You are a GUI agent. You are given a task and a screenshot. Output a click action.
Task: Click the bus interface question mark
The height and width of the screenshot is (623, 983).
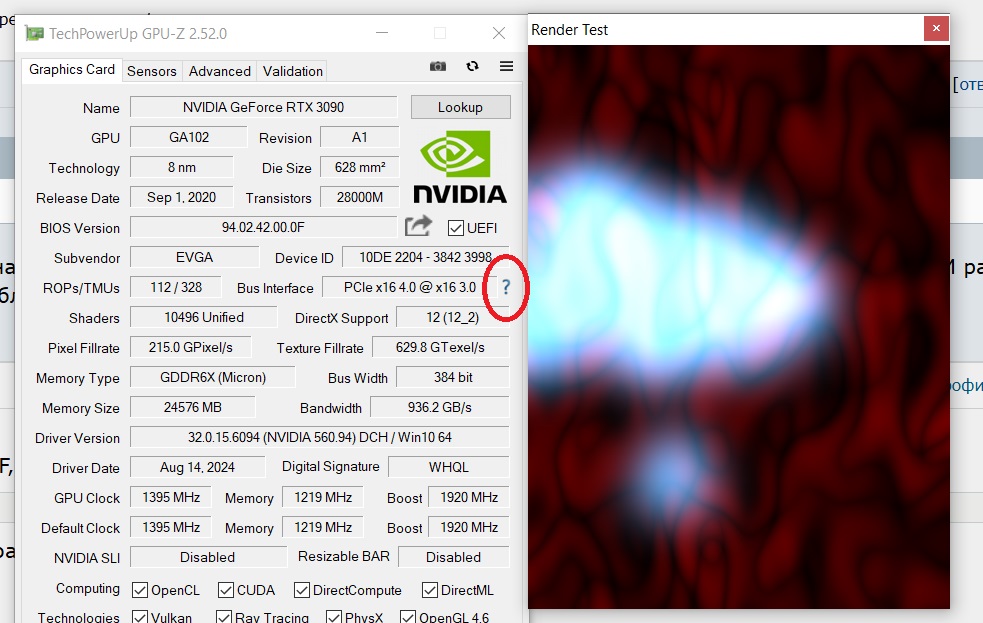(506, 288)
